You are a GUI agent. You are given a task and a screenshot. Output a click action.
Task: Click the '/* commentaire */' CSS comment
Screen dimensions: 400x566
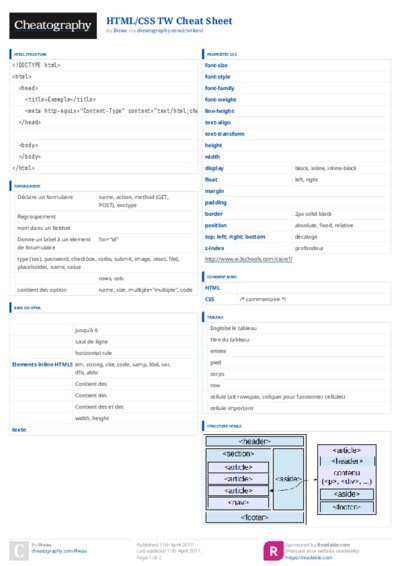click(x=263, y=299)
